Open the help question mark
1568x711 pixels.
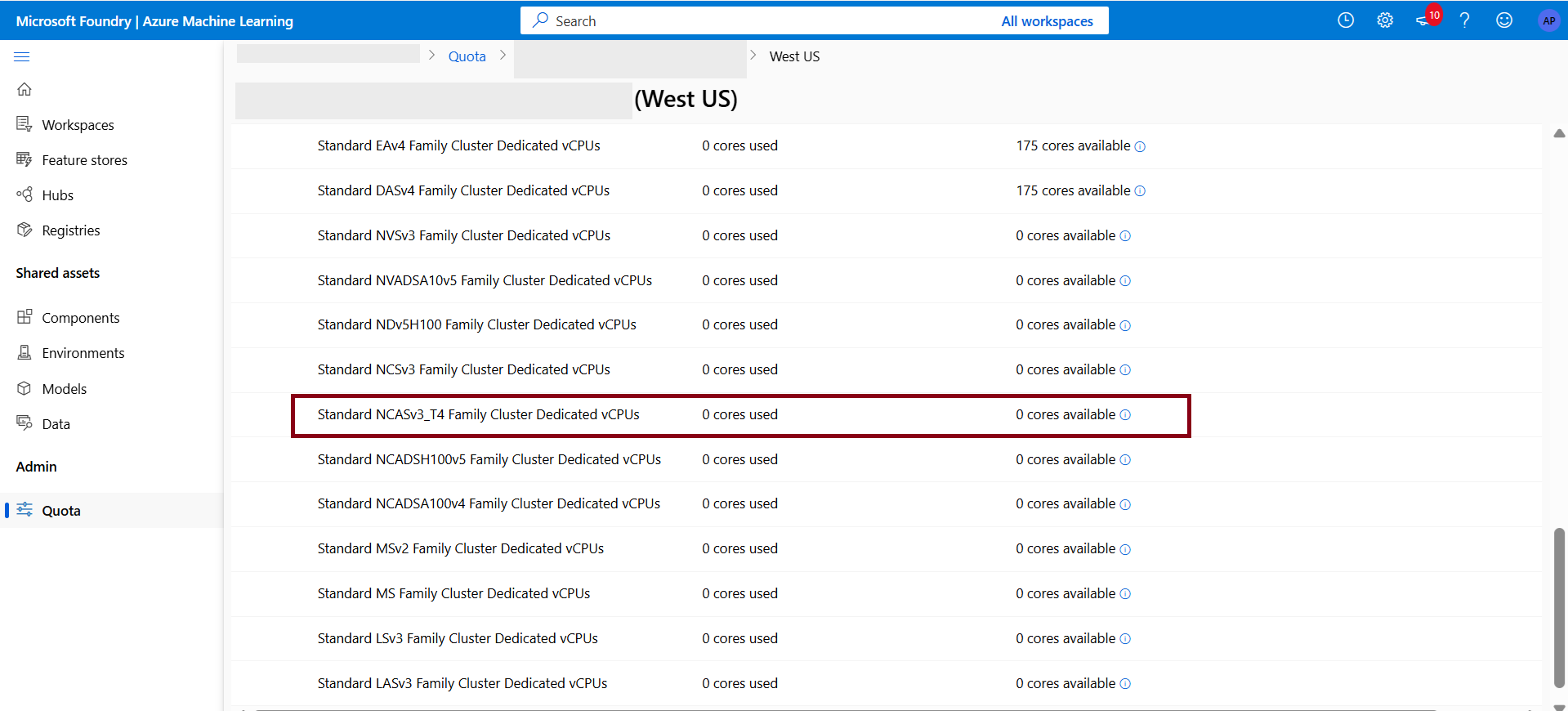(1465, 20)
